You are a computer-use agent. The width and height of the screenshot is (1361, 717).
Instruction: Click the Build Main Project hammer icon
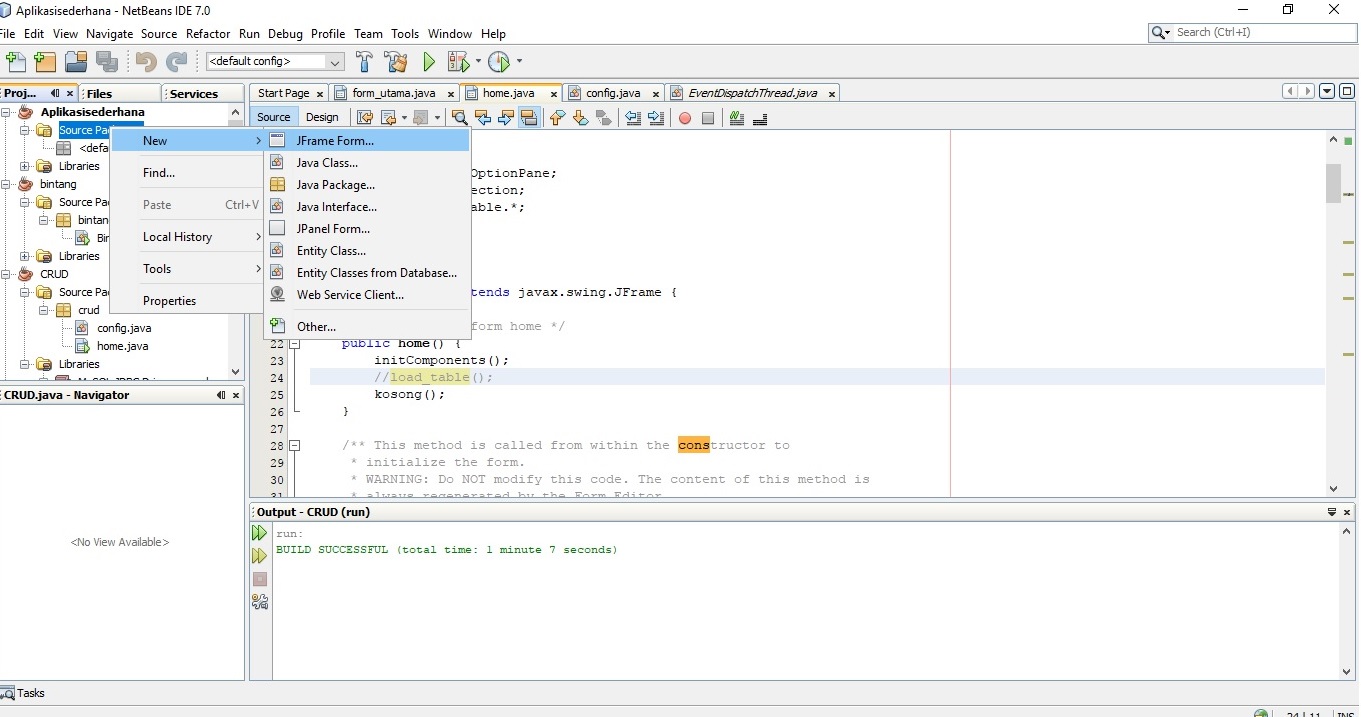click(364, 62)
